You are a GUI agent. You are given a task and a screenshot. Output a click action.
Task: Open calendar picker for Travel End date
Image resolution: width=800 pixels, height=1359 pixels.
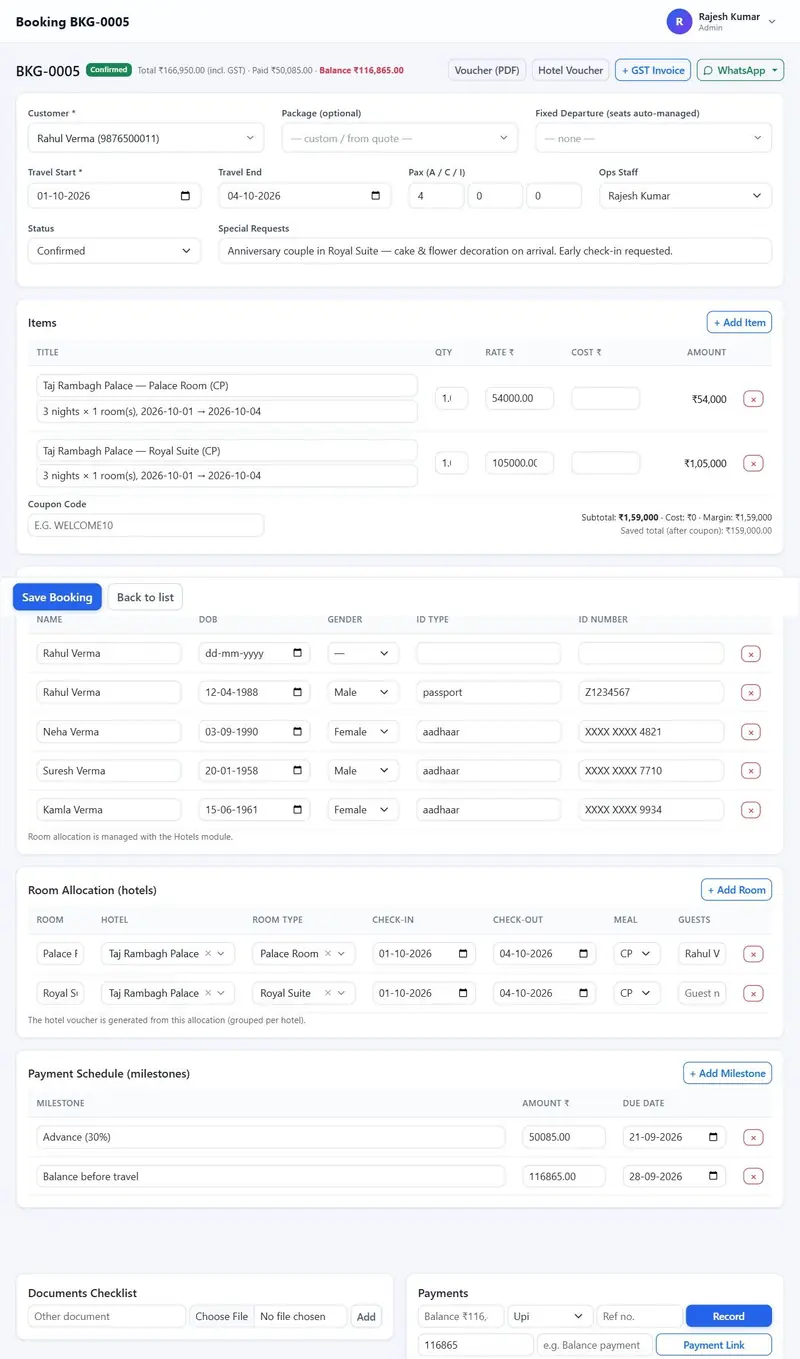pyautogui.click(x=375, y=196)
